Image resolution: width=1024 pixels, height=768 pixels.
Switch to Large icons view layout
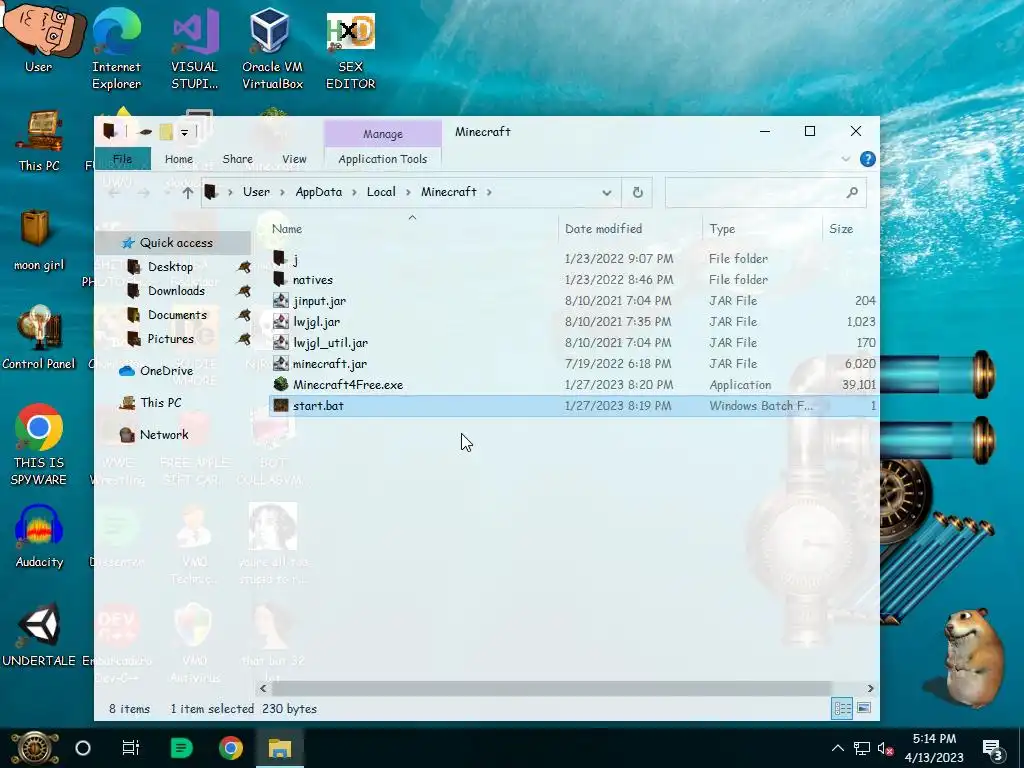pos(863,708)
